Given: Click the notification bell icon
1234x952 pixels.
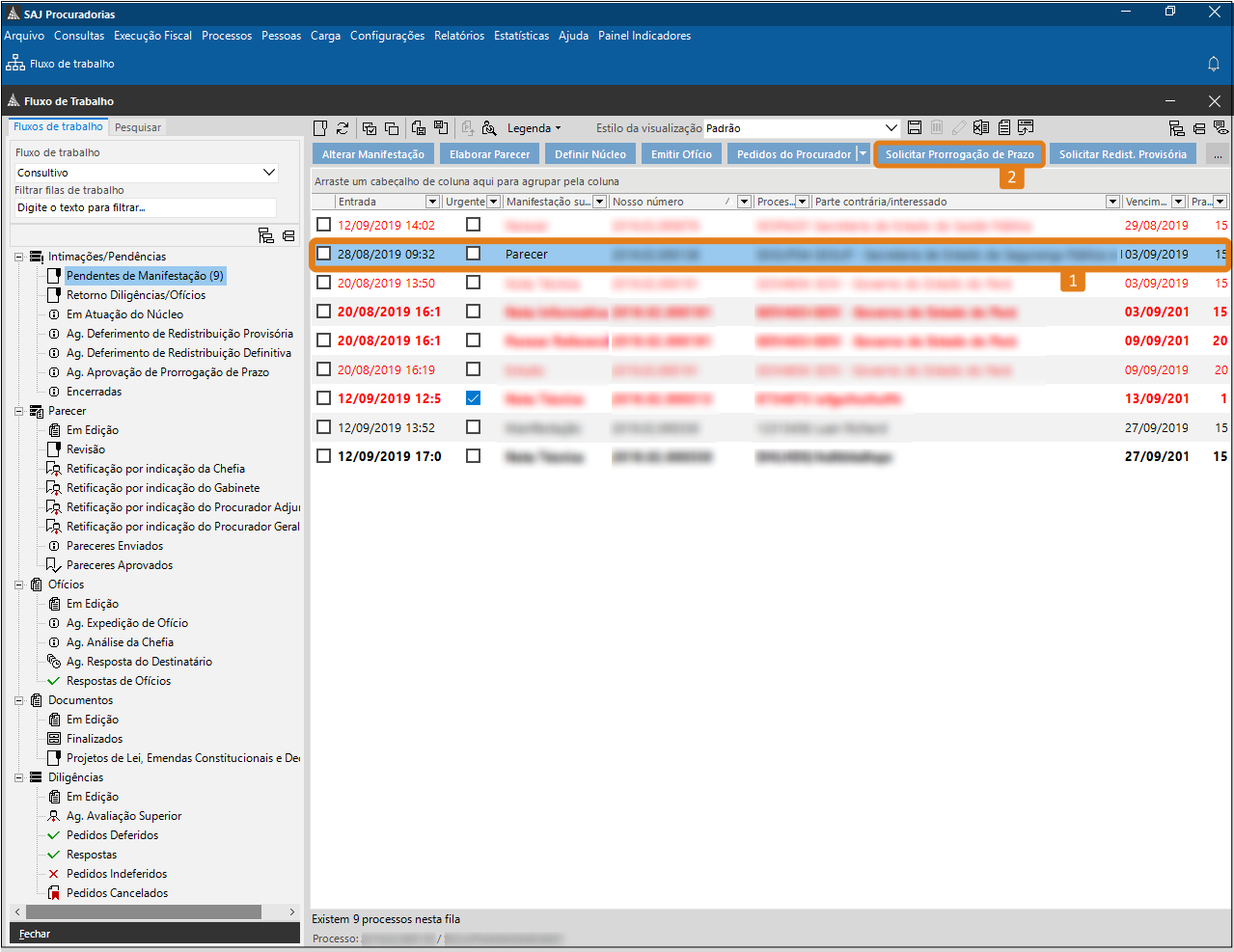Looking at the screenshot, I should pyautogui.click(x=1214, y=64).
